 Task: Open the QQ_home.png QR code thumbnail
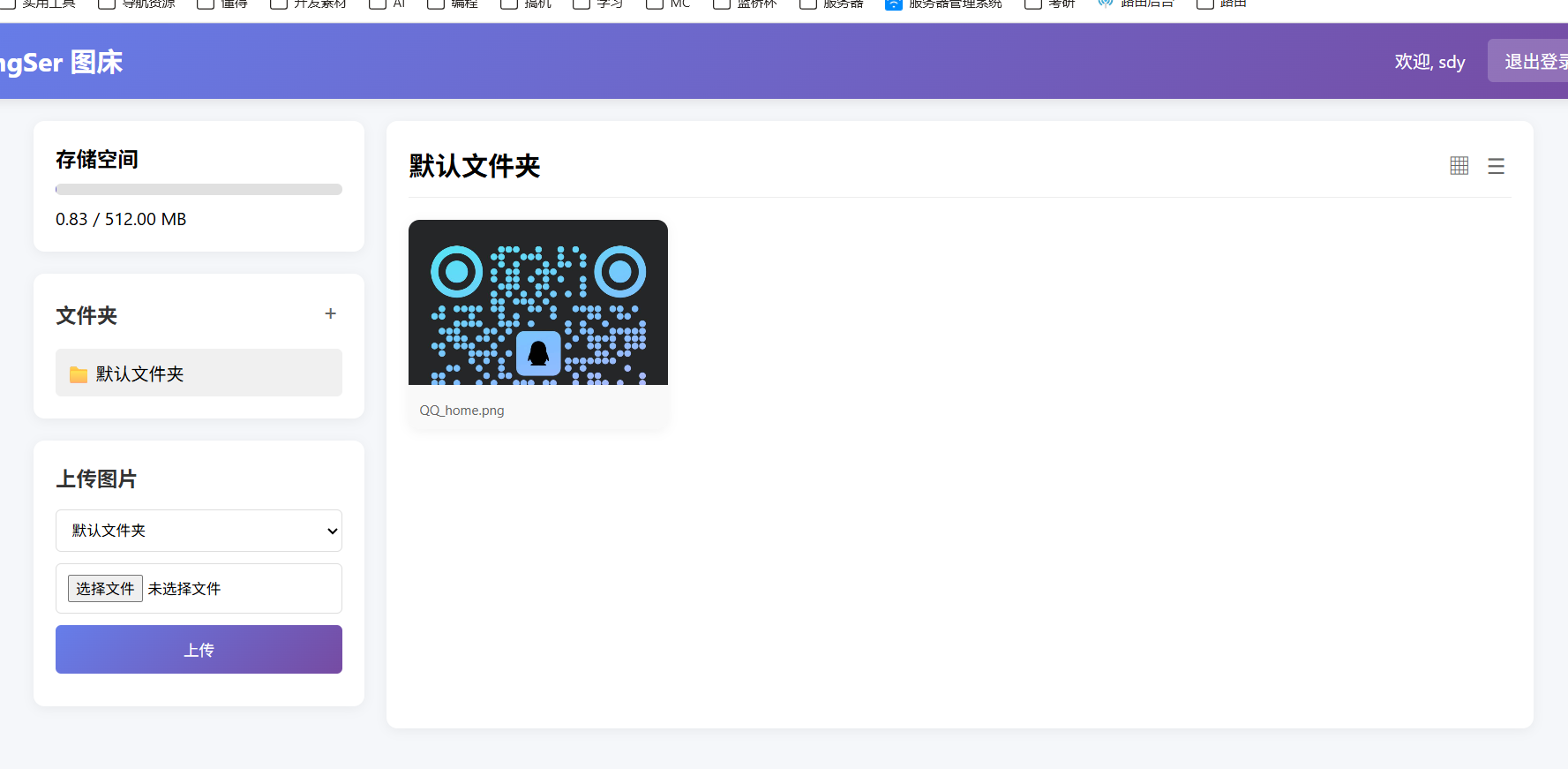(538, 302)
